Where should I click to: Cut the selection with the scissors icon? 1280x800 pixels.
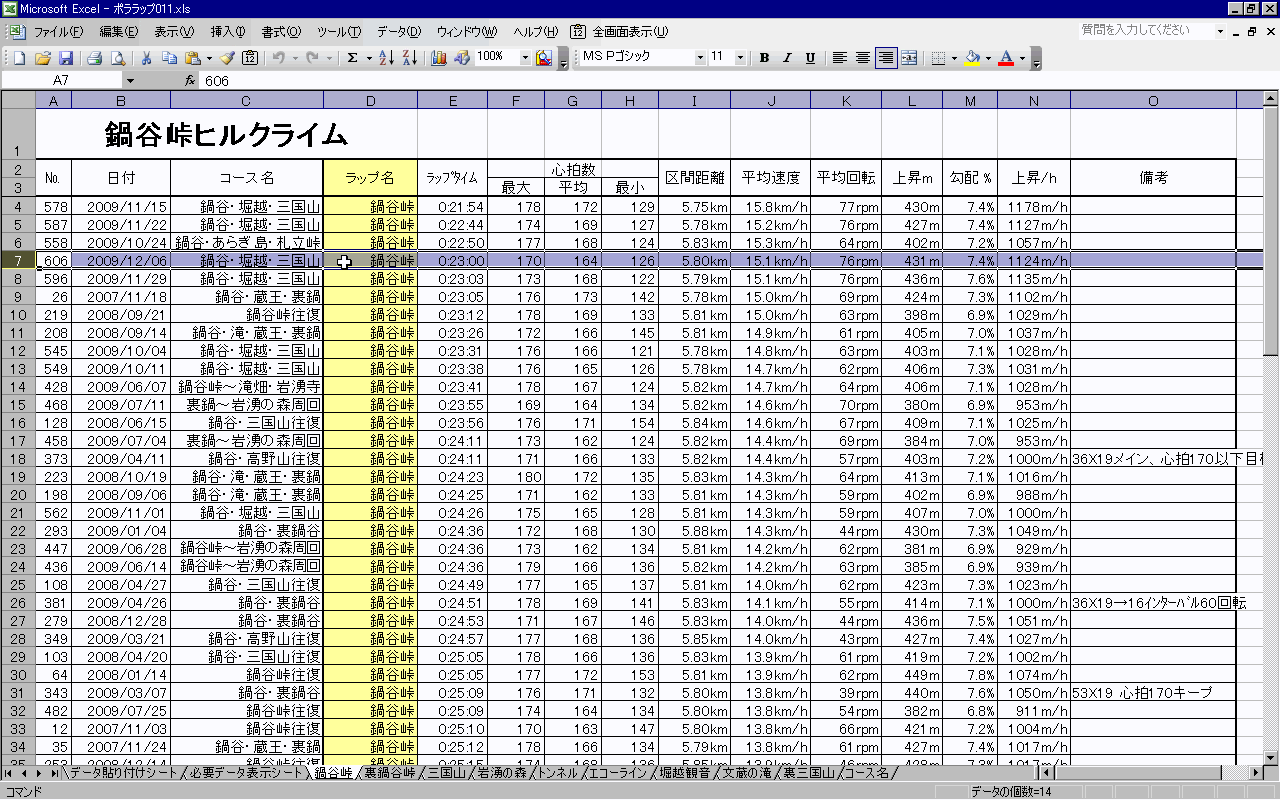click(x=146, y=58)
